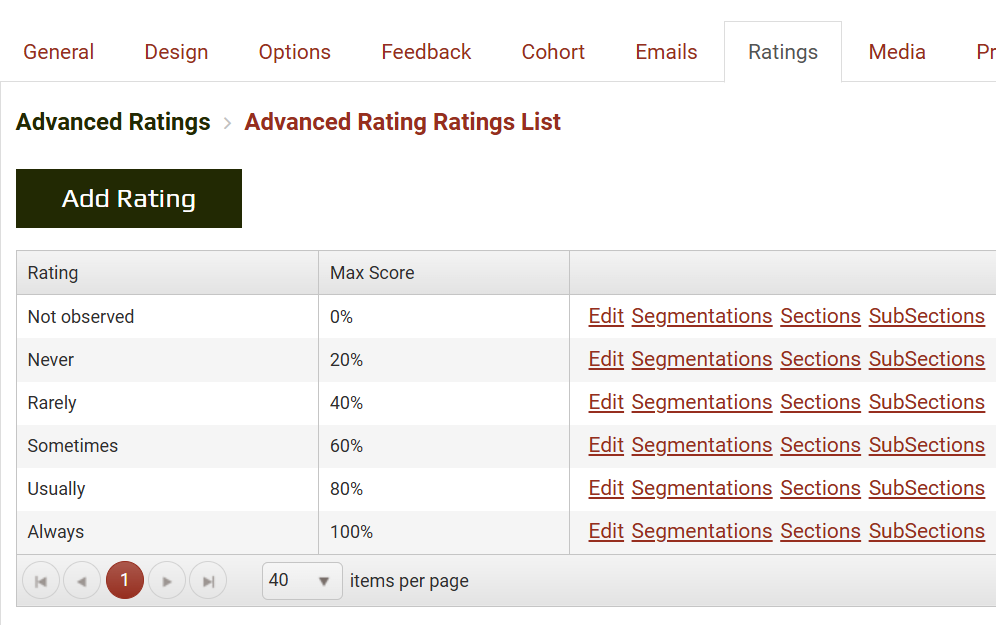
Task: Select the Media tab
Action: (x=897, y=52)
